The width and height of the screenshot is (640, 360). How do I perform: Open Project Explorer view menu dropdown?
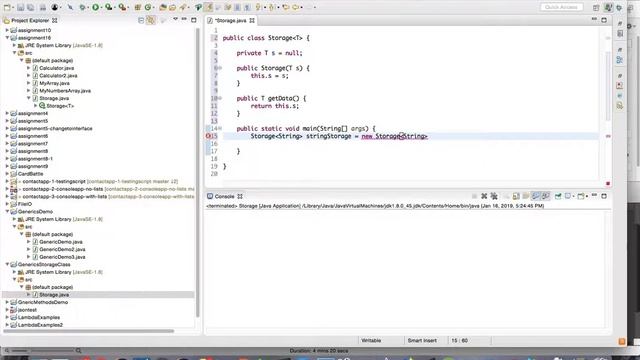pos(176,20)
